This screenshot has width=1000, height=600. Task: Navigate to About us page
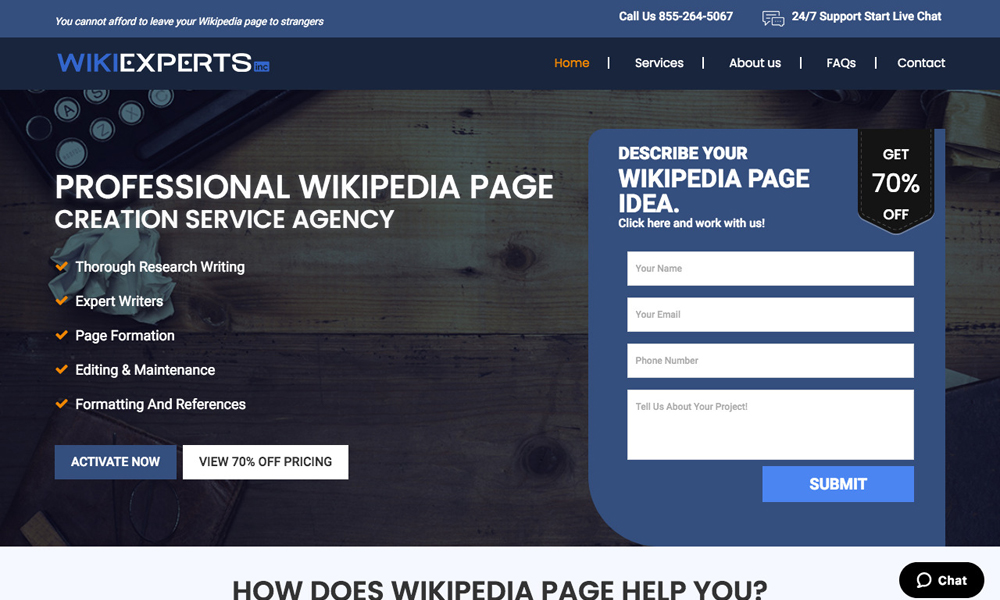754,63
